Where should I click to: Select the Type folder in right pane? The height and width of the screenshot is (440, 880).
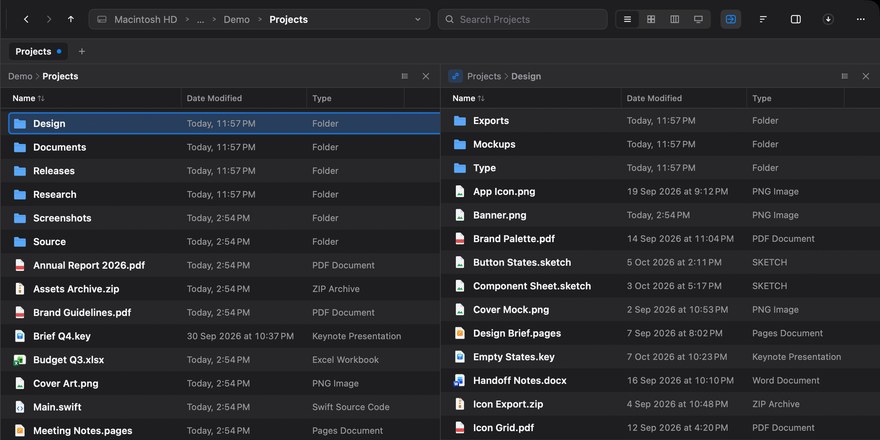coord(661,168)
